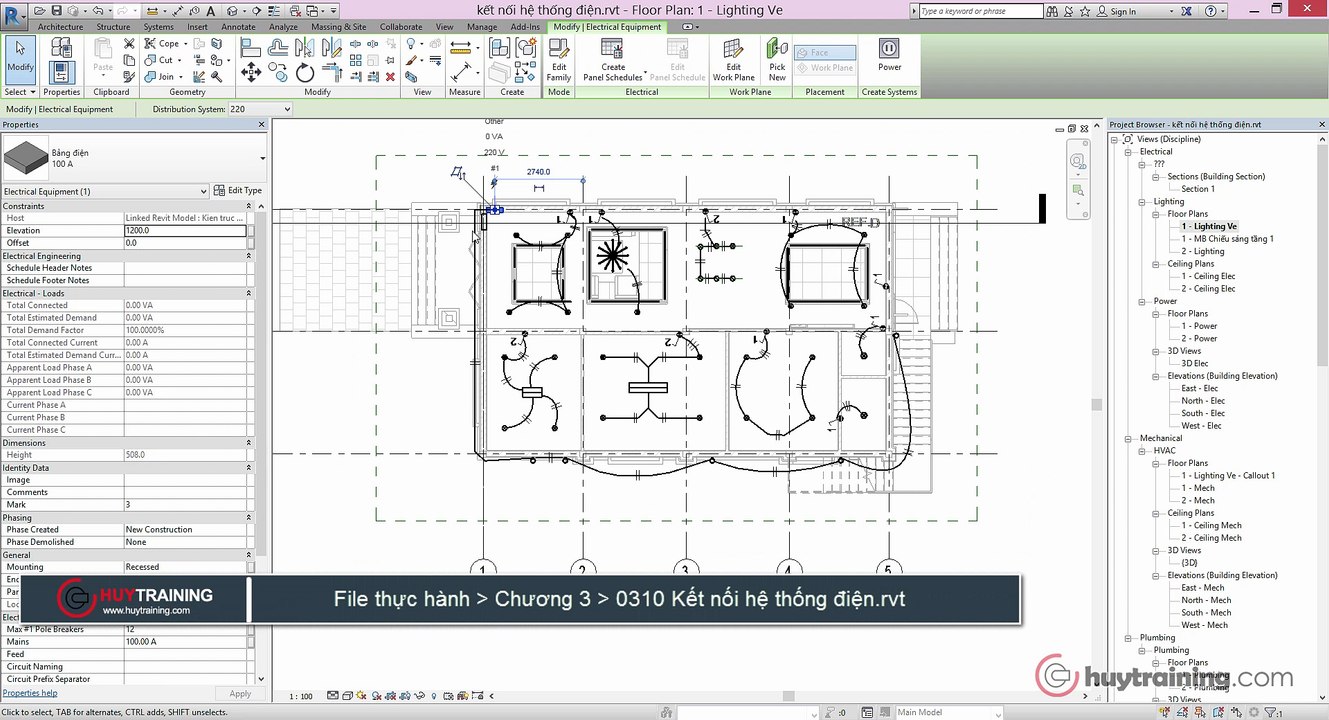Image resolution: width=1329 pixels, height=720 pixels.
Task: Open the Bảng điện type selector dropdown
Action: click(x=262, y=158)
